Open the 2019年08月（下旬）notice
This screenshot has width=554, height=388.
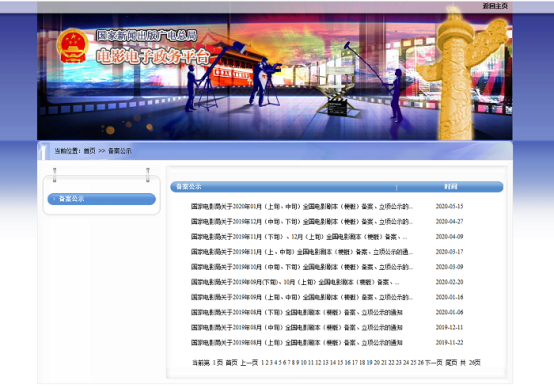[297, 312]
